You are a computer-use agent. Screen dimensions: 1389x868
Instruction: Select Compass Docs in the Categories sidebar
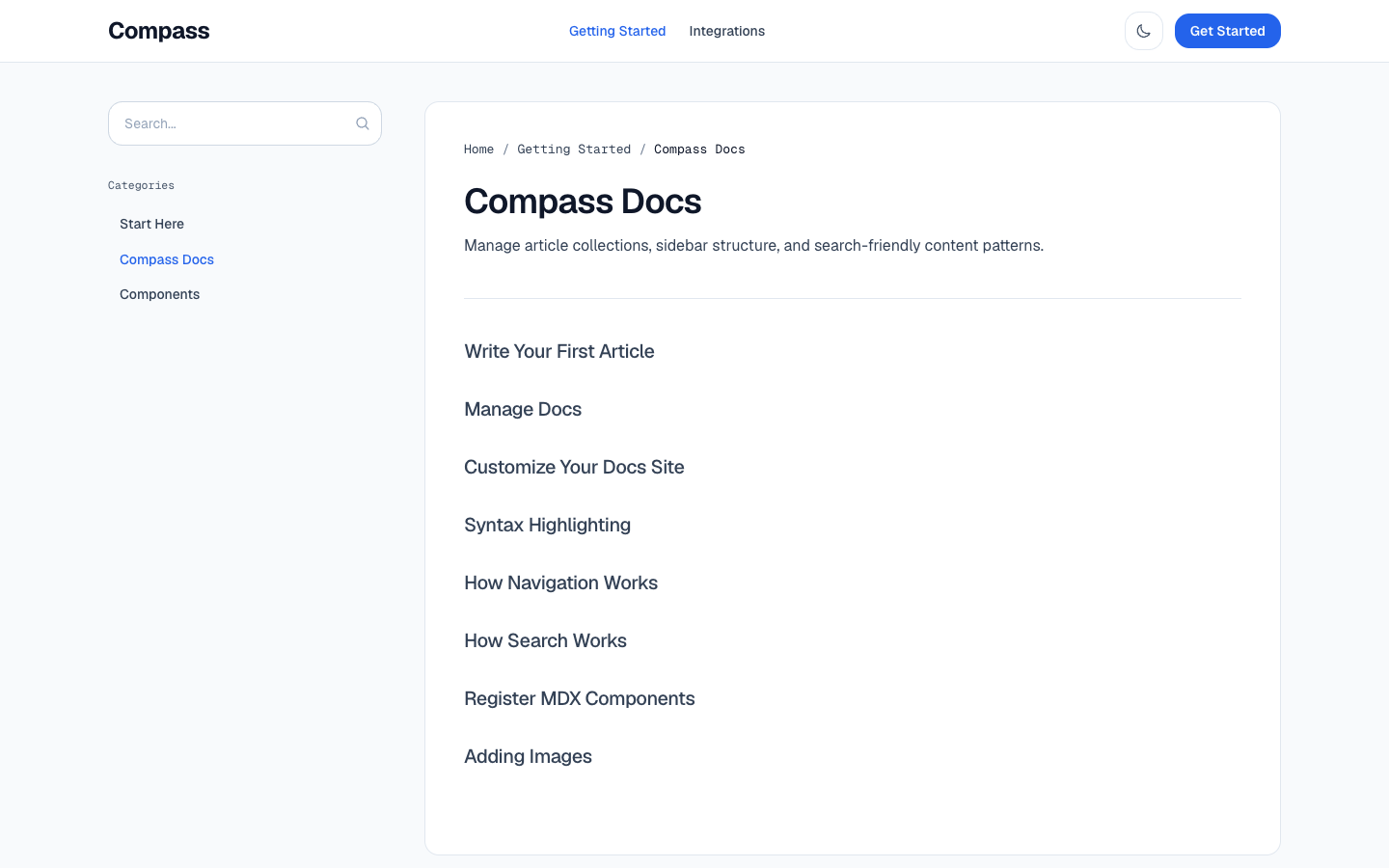[167, 259]
